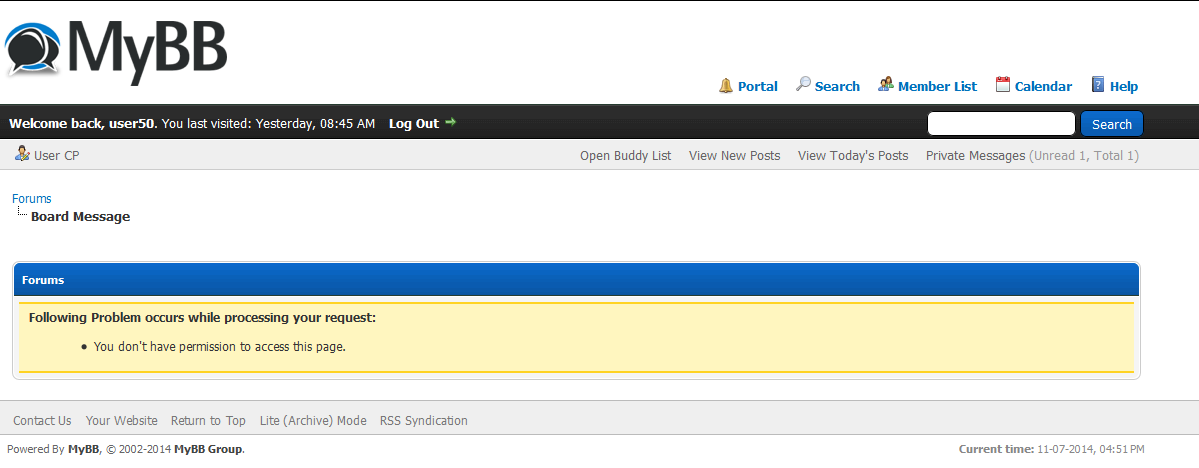The image size is (1199, 468).
Task: Click the Calendar icon
Action: (1003, 84)
